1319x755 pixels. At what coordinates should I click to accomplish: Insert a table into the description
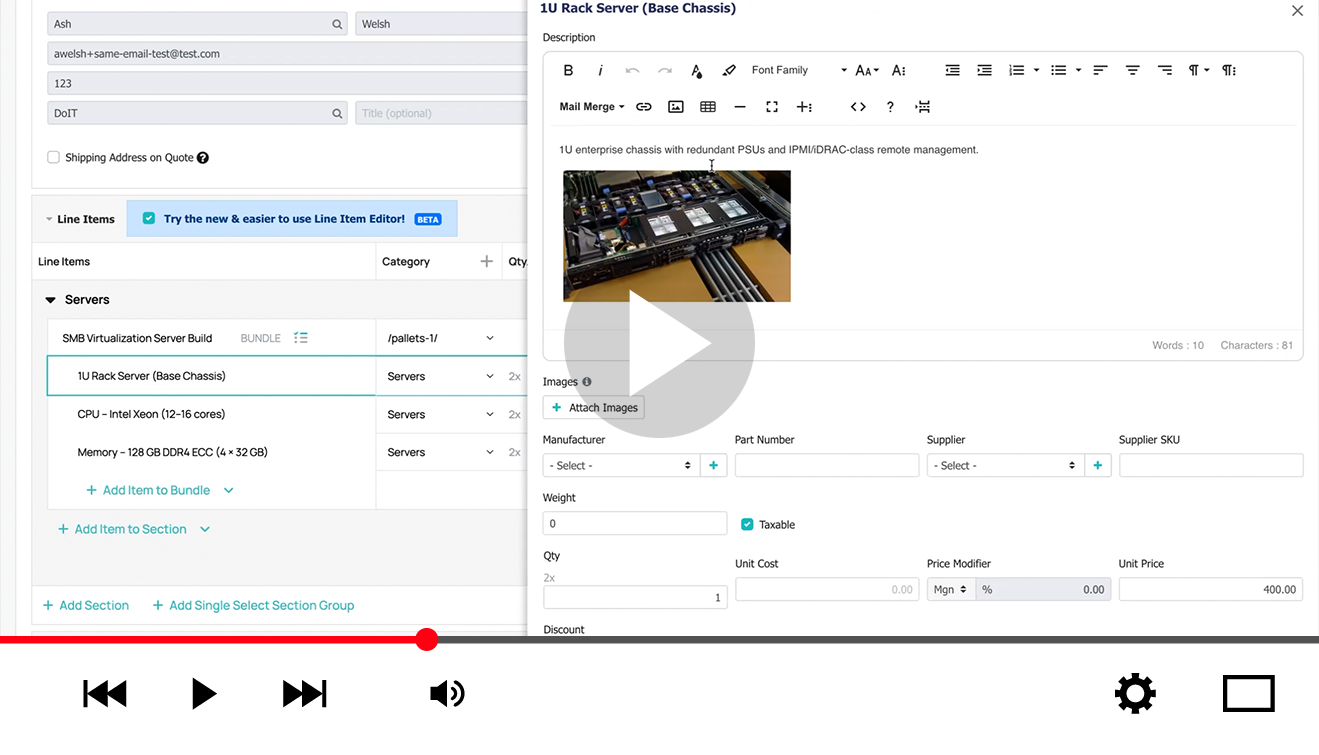point(708,107)
